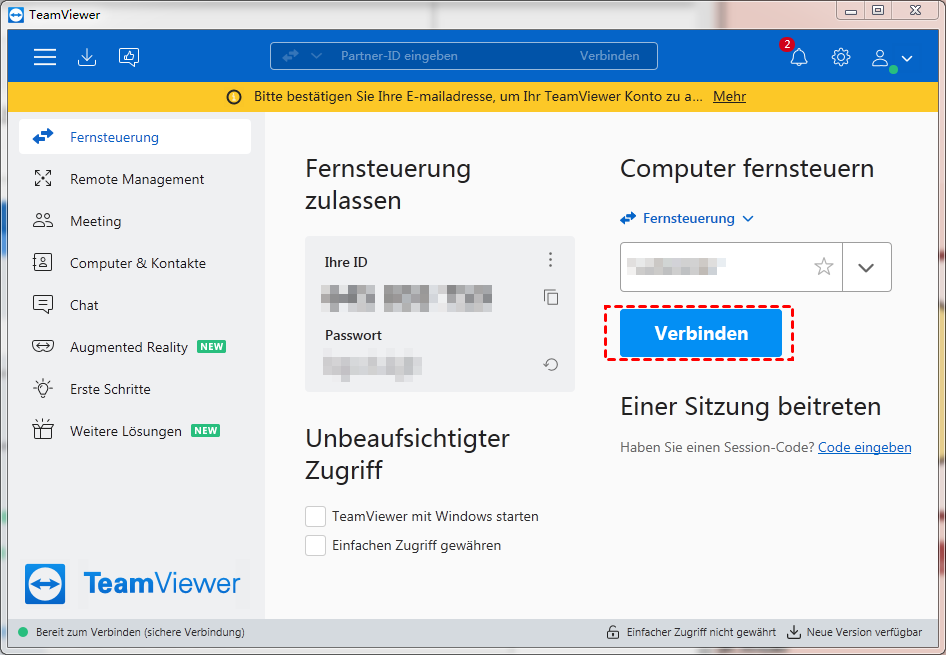Open settings gear icon
The width and height of the screenshot is (946, 655).
(x=841, y=57)
